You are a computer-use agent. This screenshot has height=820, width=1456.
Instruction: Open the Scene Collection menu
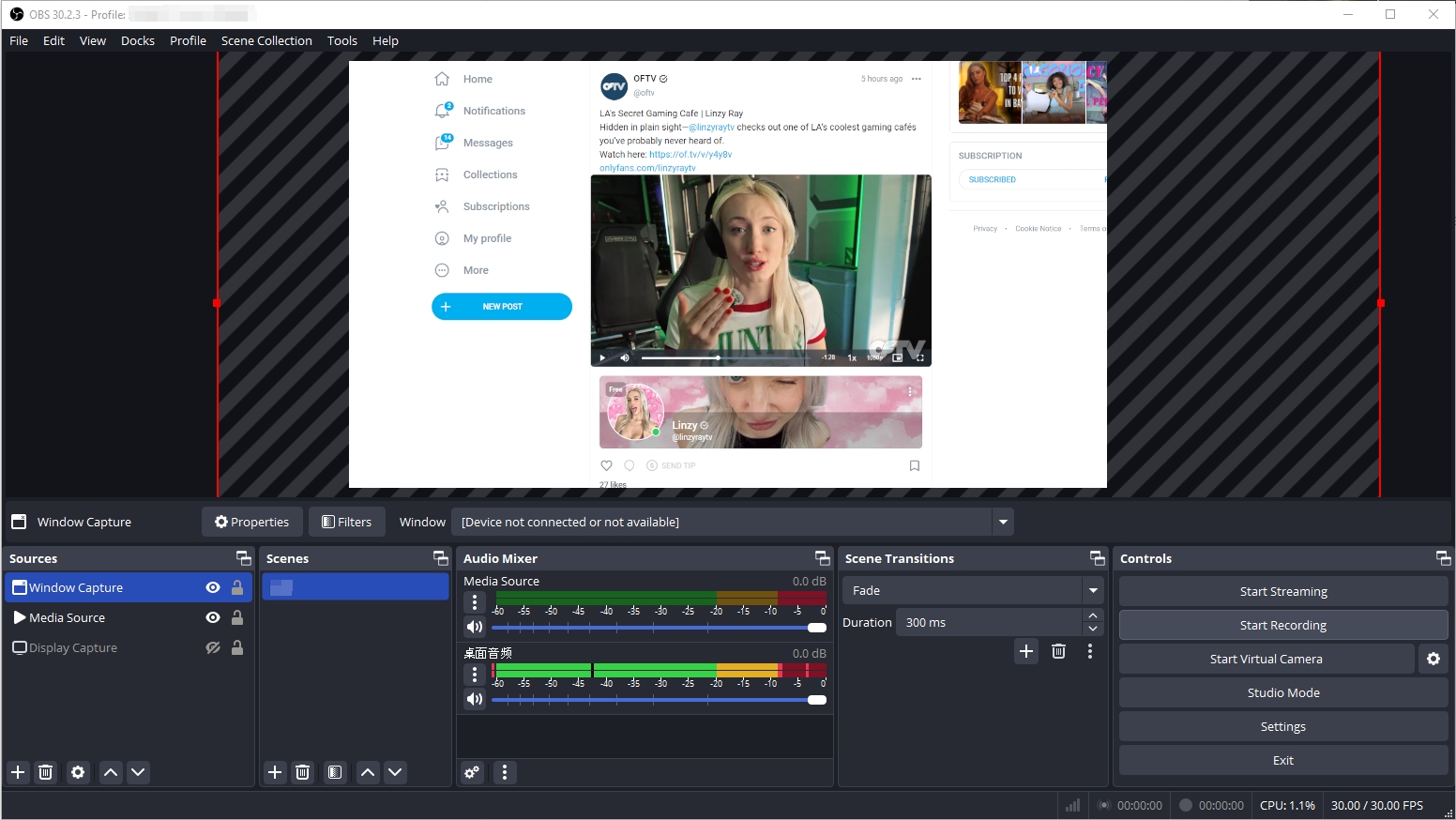tap(266, 40)
